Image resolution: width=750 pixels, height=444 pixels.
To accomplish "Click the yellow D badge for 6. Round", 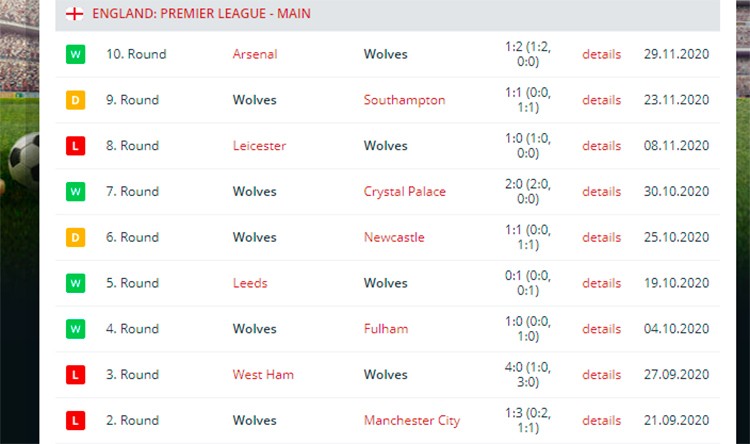I will tap(76, 237).
